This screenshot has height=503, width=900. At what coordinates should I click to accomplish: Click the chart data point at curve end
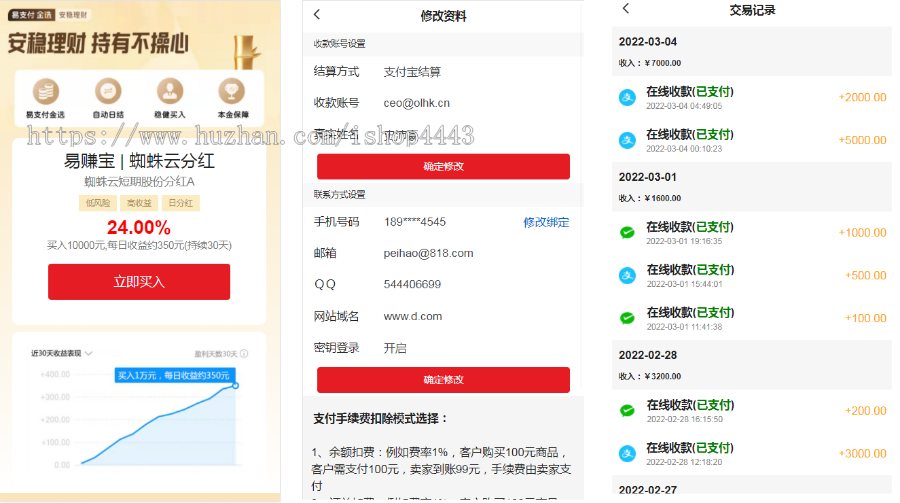pyautogui.click(x=235, y=386)
